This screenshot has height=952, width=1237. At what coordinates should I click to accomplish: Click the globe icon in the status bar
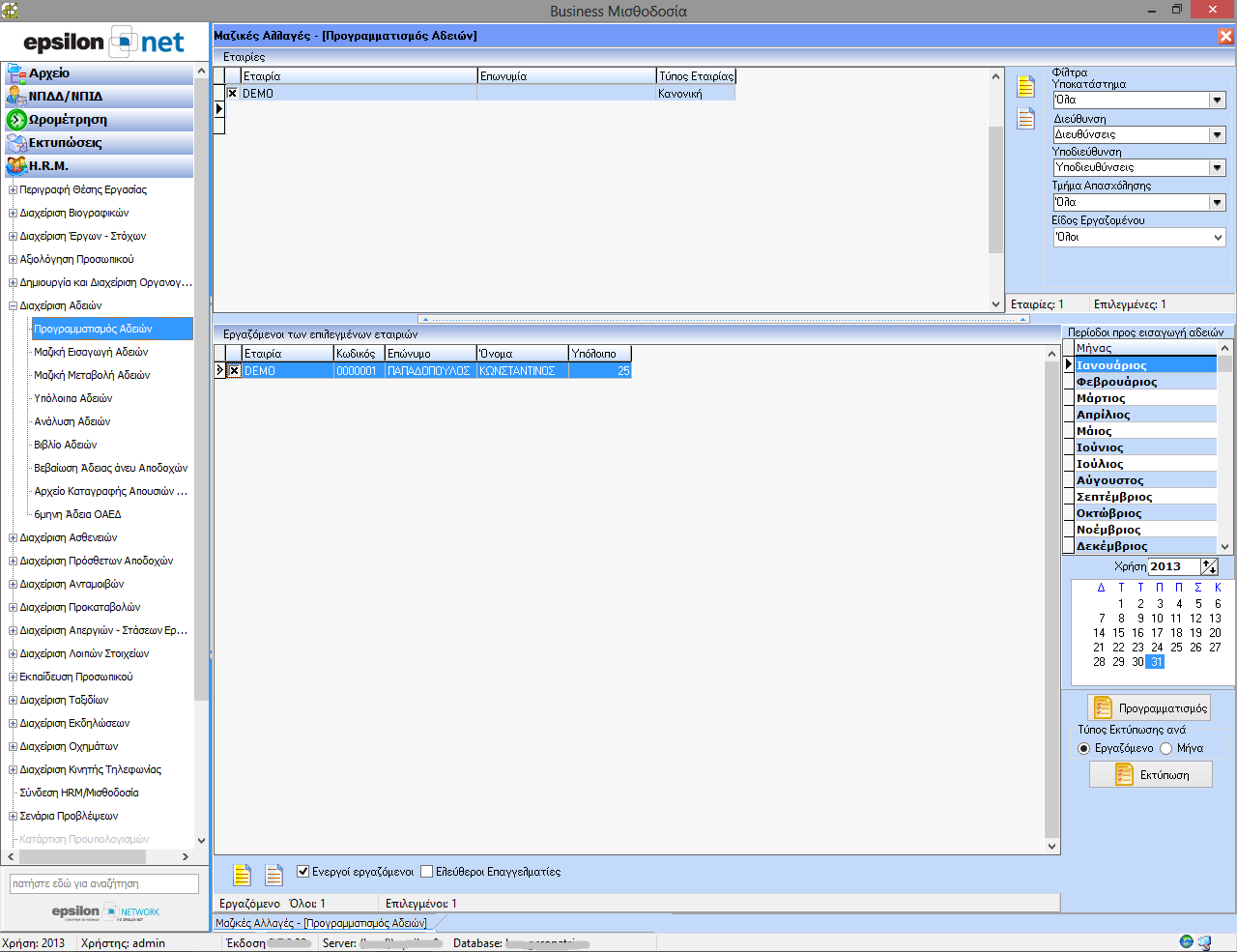coord(1186,942)
